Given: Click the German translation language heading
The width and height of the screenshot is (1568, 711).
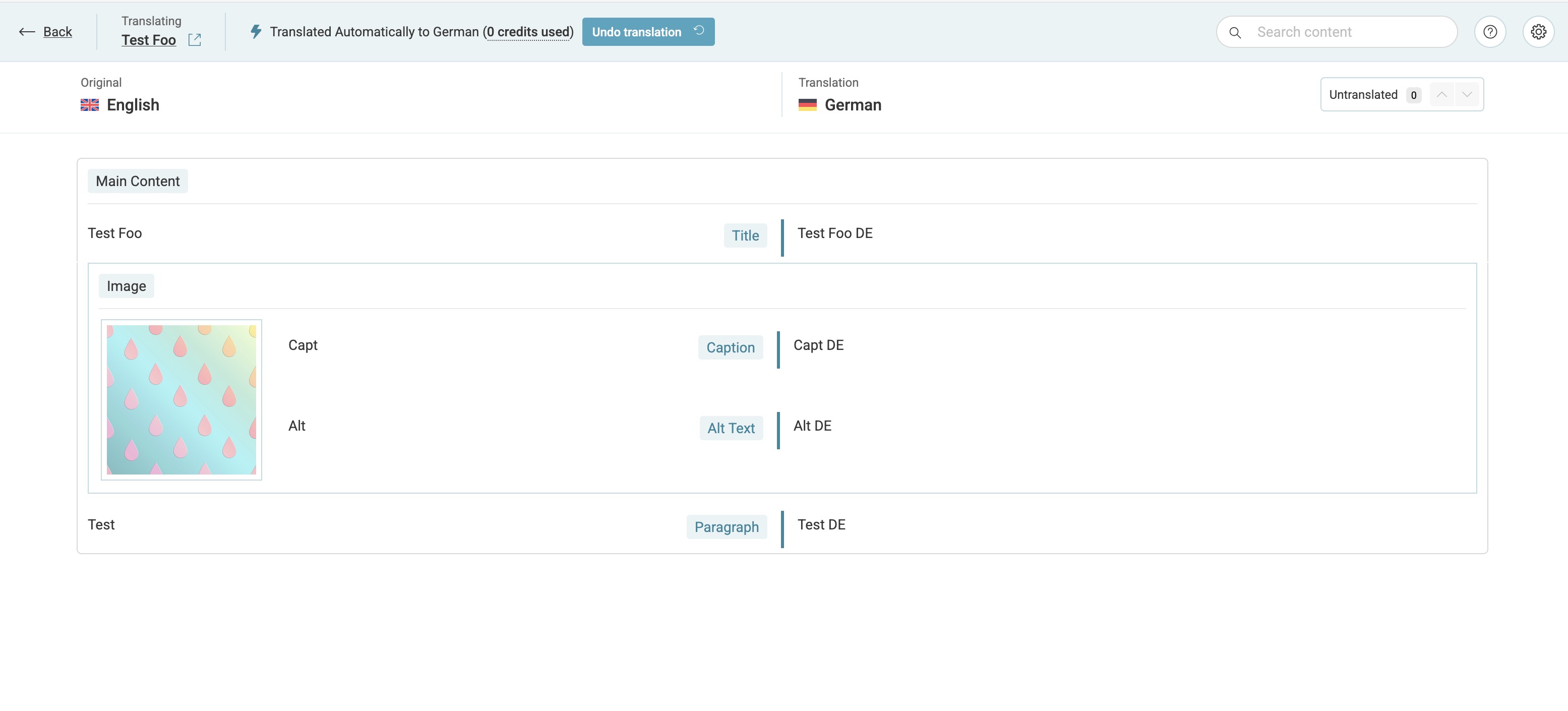Looking at the screenshot, I should [x=853, y=105].
